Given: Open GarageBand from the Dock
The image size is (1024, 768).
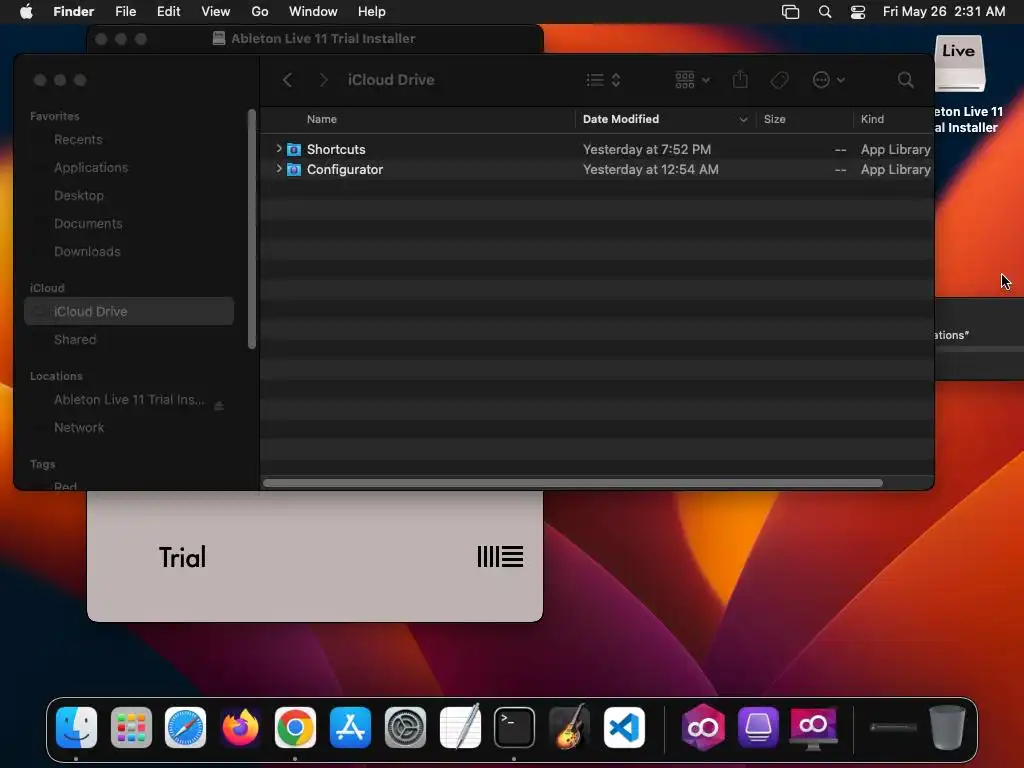Looking at the screenshot, I should [569, 727].
